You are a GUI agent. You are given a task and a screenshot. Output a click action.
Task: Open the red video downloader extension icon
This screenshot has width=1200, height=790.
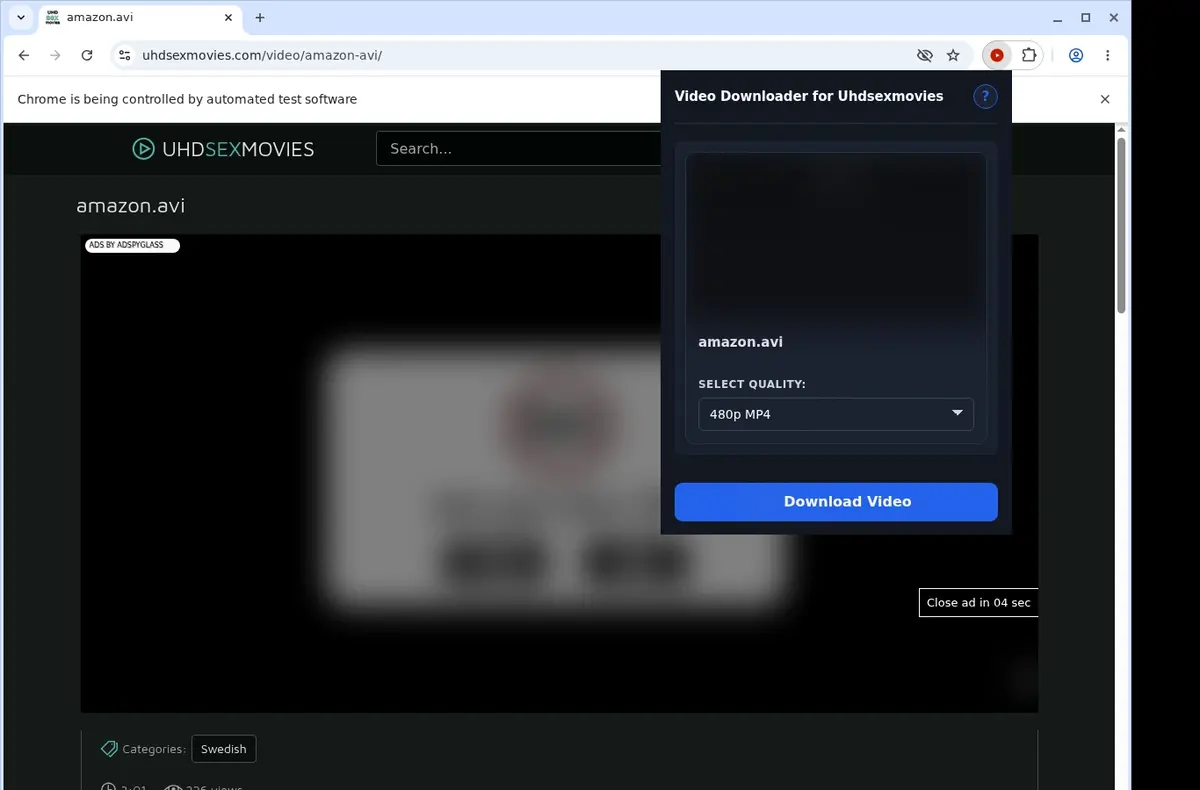click(997, 56)
